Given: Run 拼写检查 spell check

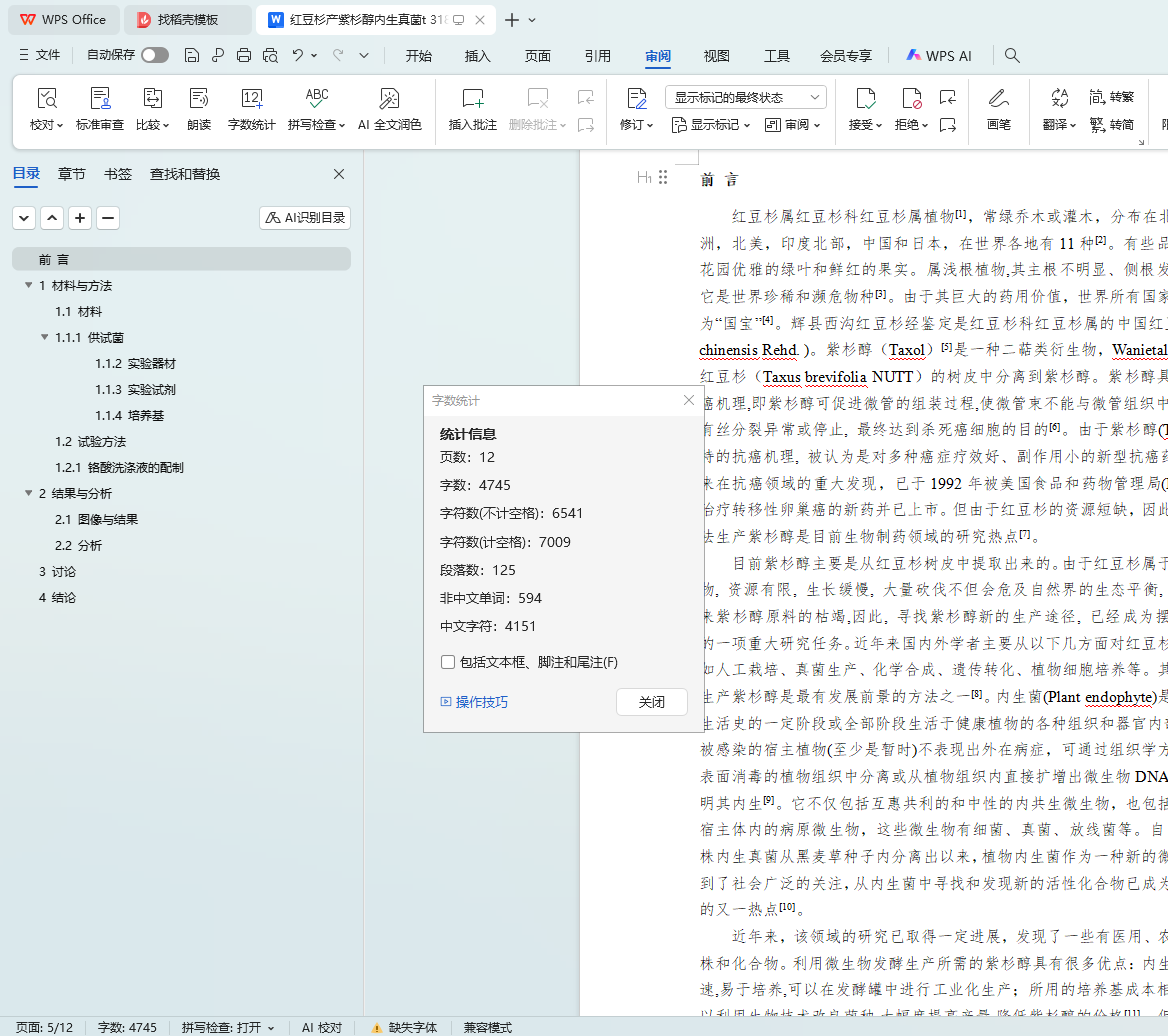Looking at the screenshot, I should (317, 109).
